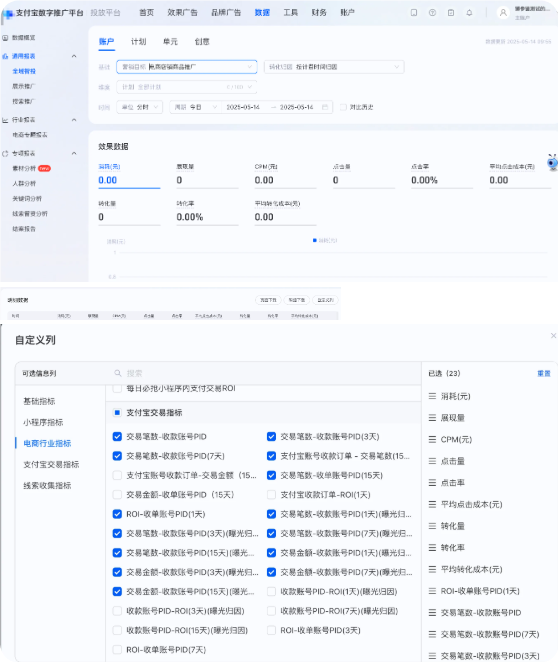Check ROI-收单账号PID(7天) checkbox
This screenshot has height=662, width=558.
tap(117, 649)
